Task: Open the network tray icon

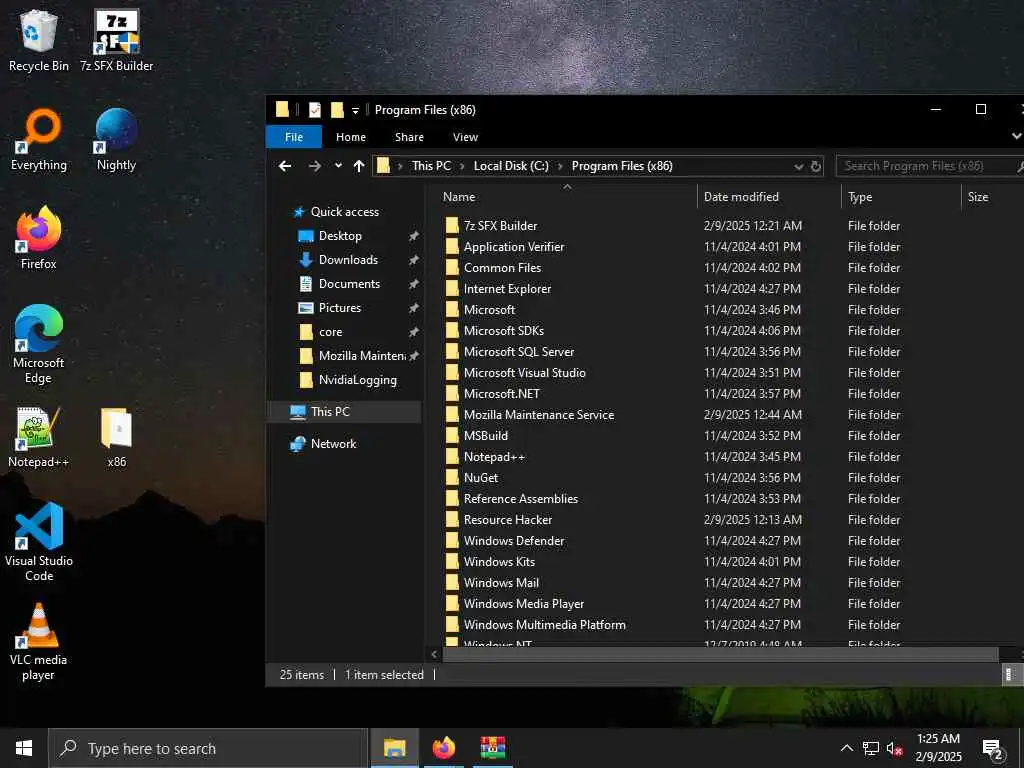Action: click(x=871, y=748)
